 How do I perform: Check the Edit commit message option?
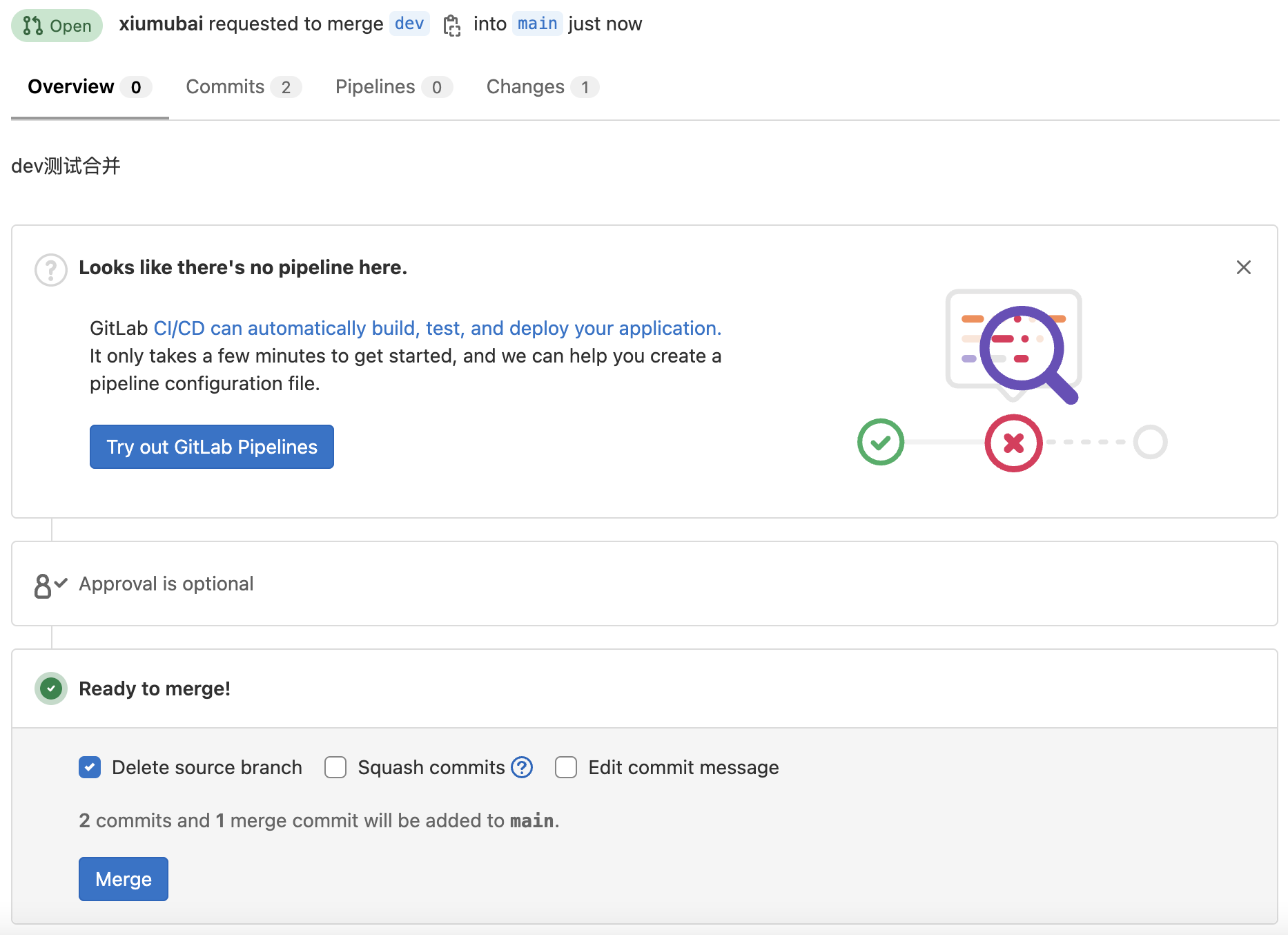566,767
